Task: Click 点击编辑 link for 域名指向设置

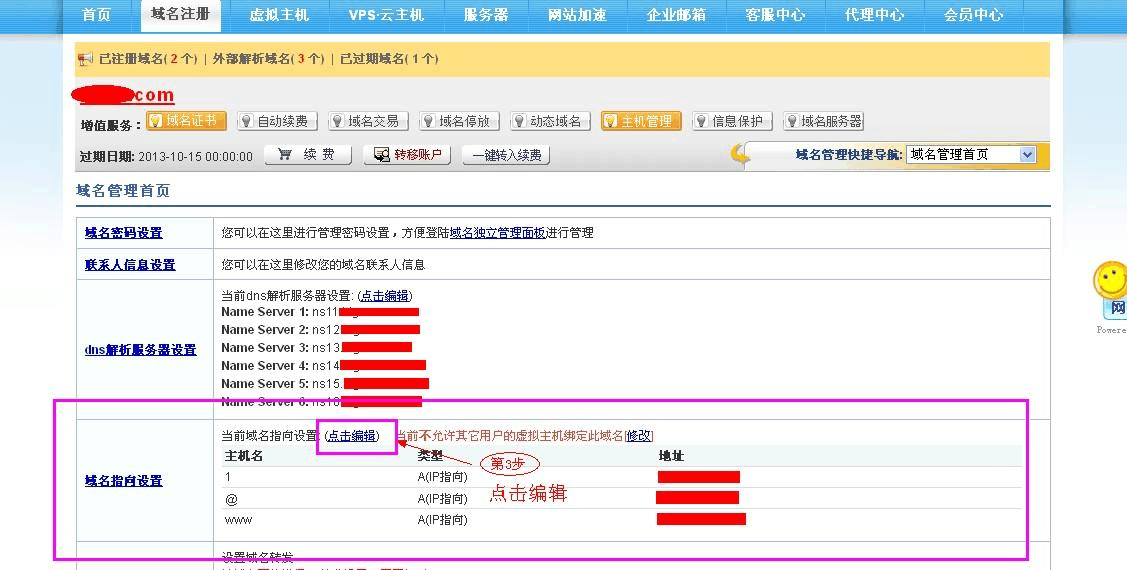Action: pyautogui.click(x=353, y=436)
